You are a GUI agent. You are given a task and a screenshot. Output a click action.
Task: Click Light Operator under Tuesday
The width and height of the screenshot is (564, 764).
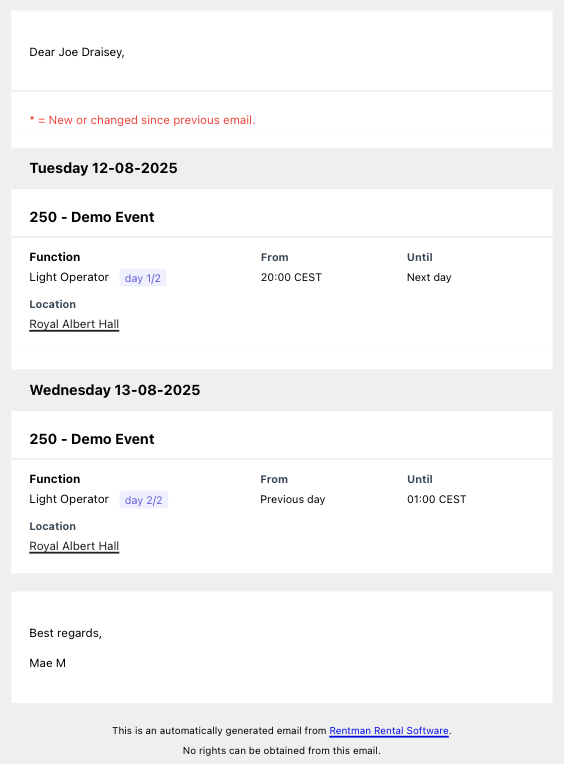[x=69, y=277]
